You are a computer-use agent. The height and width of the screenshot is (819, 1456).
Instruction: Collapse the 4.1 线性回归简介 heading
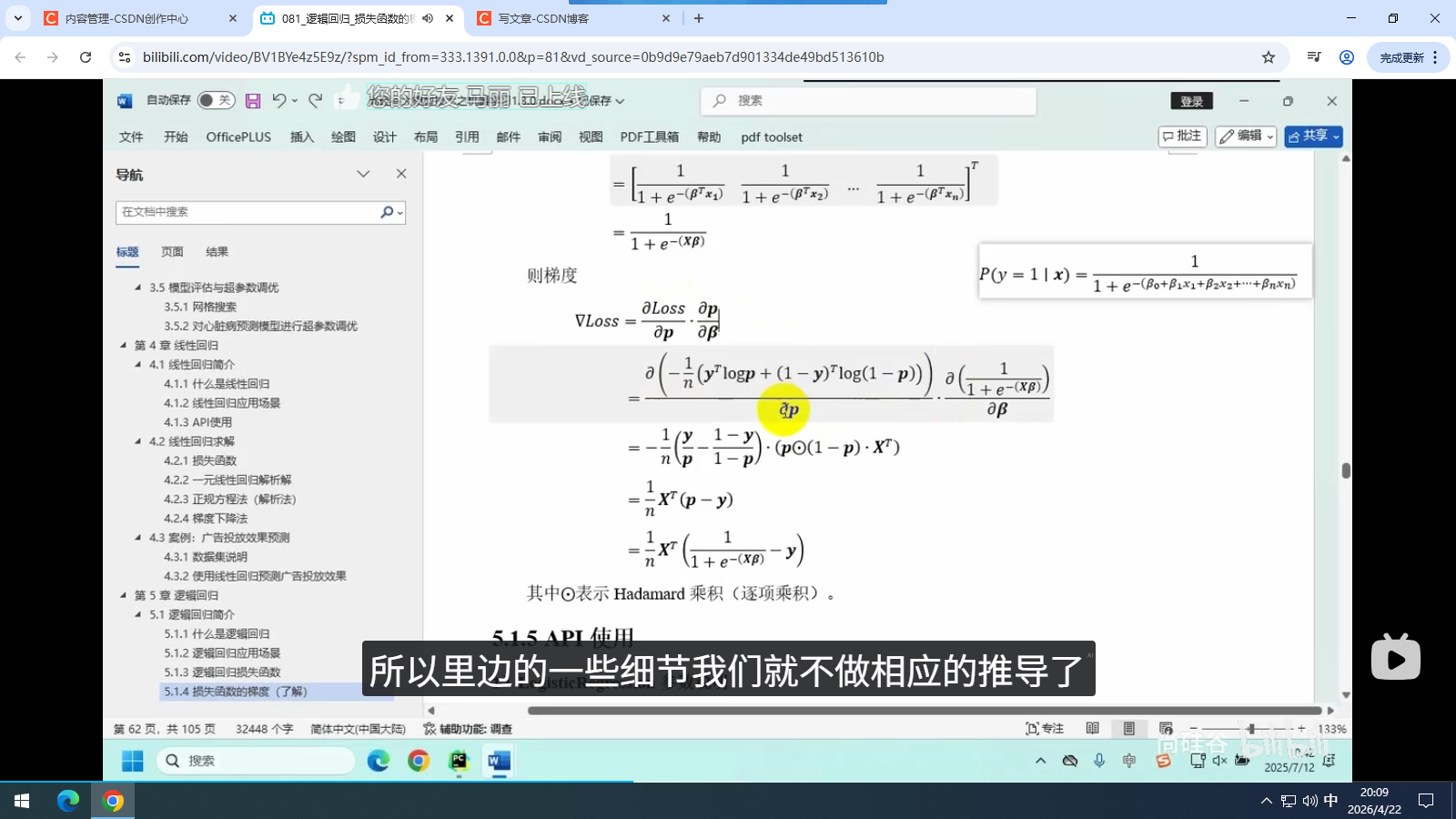coord(138,365)
